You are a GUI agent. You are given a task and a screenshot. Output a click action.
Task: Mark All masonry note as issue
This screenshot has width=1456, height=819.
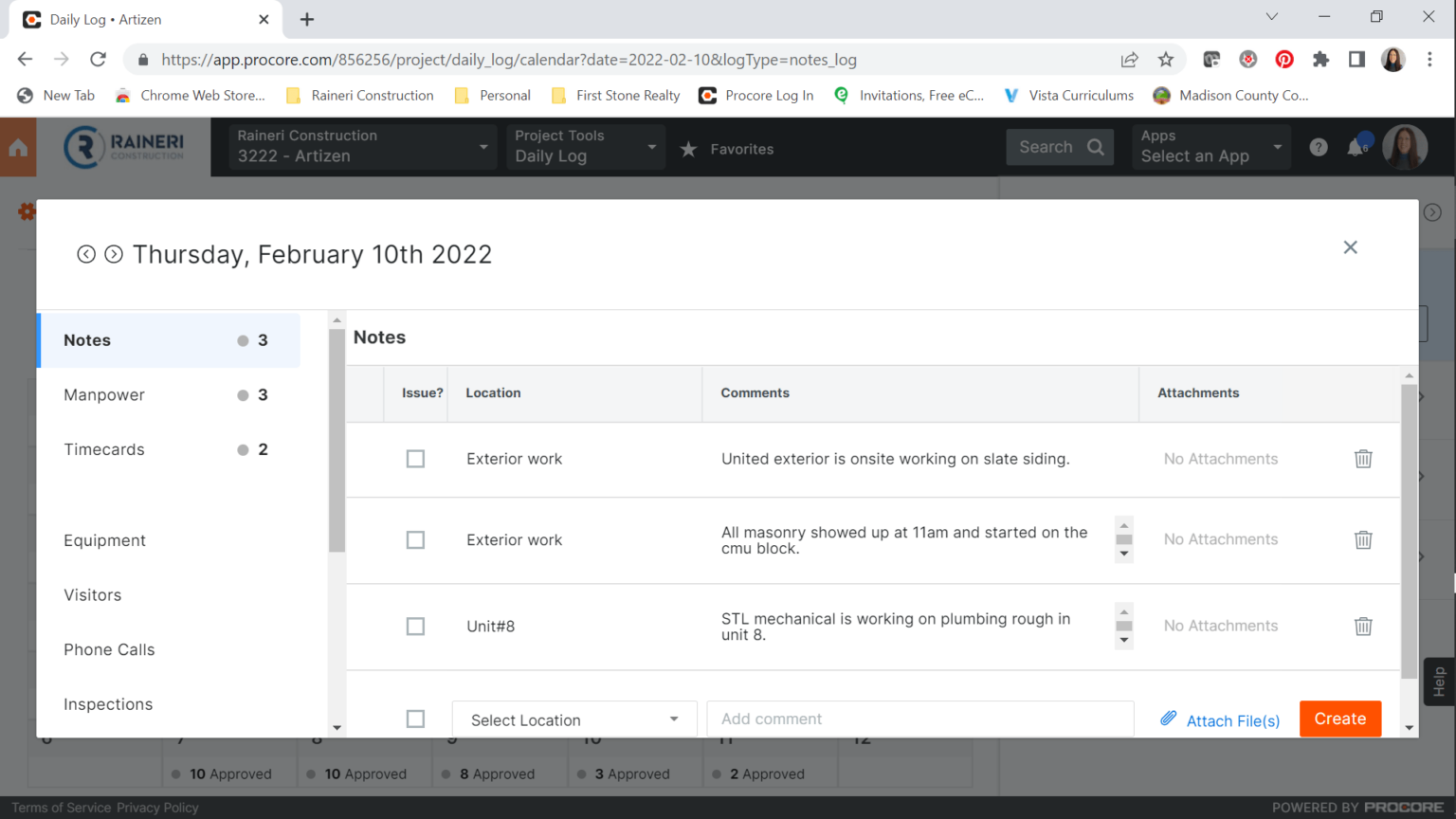[x=415, y=539]
